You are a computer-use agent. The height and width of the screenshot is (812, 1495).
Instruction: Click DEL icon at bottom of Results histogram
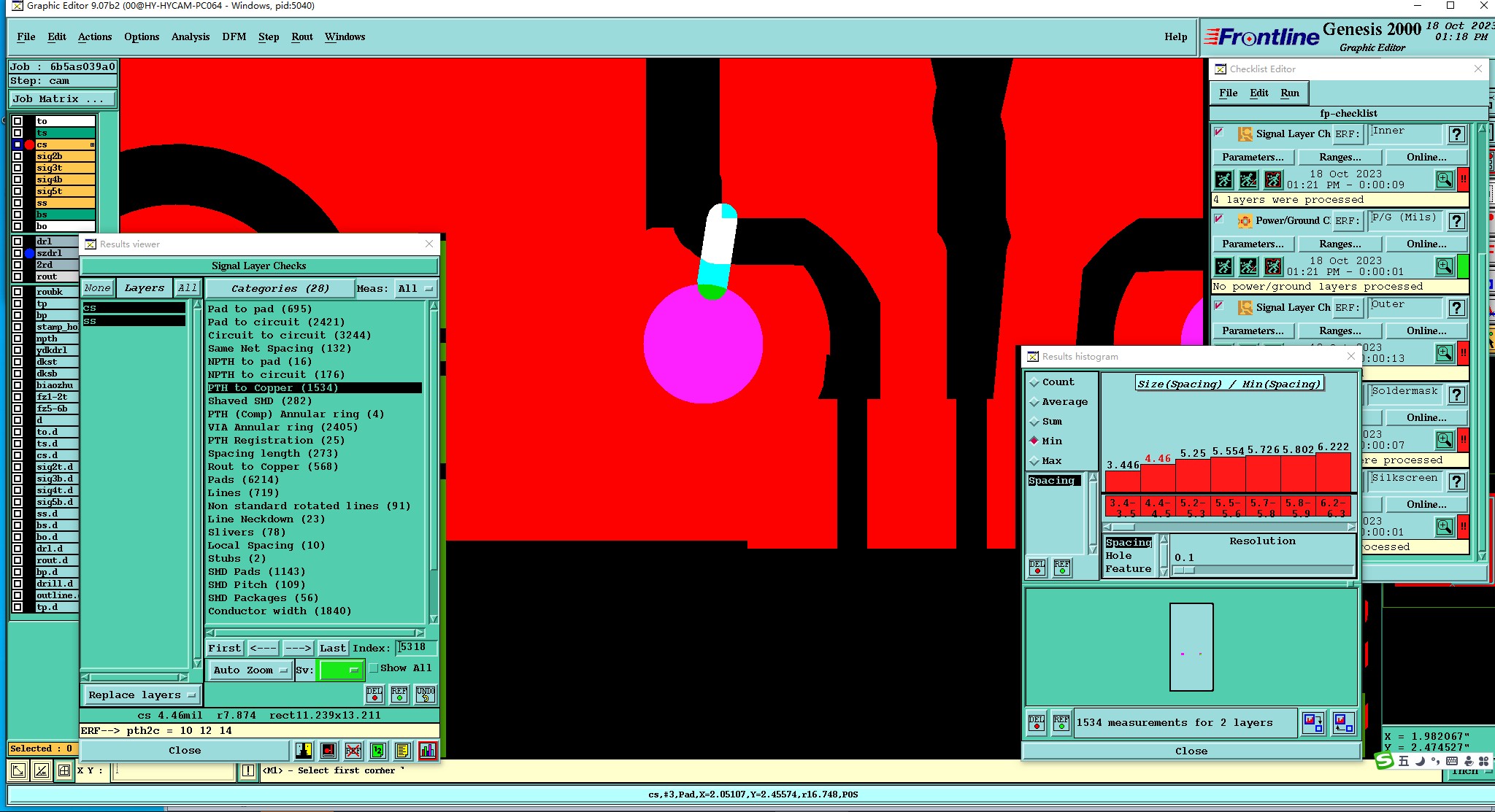[1037, 722]
